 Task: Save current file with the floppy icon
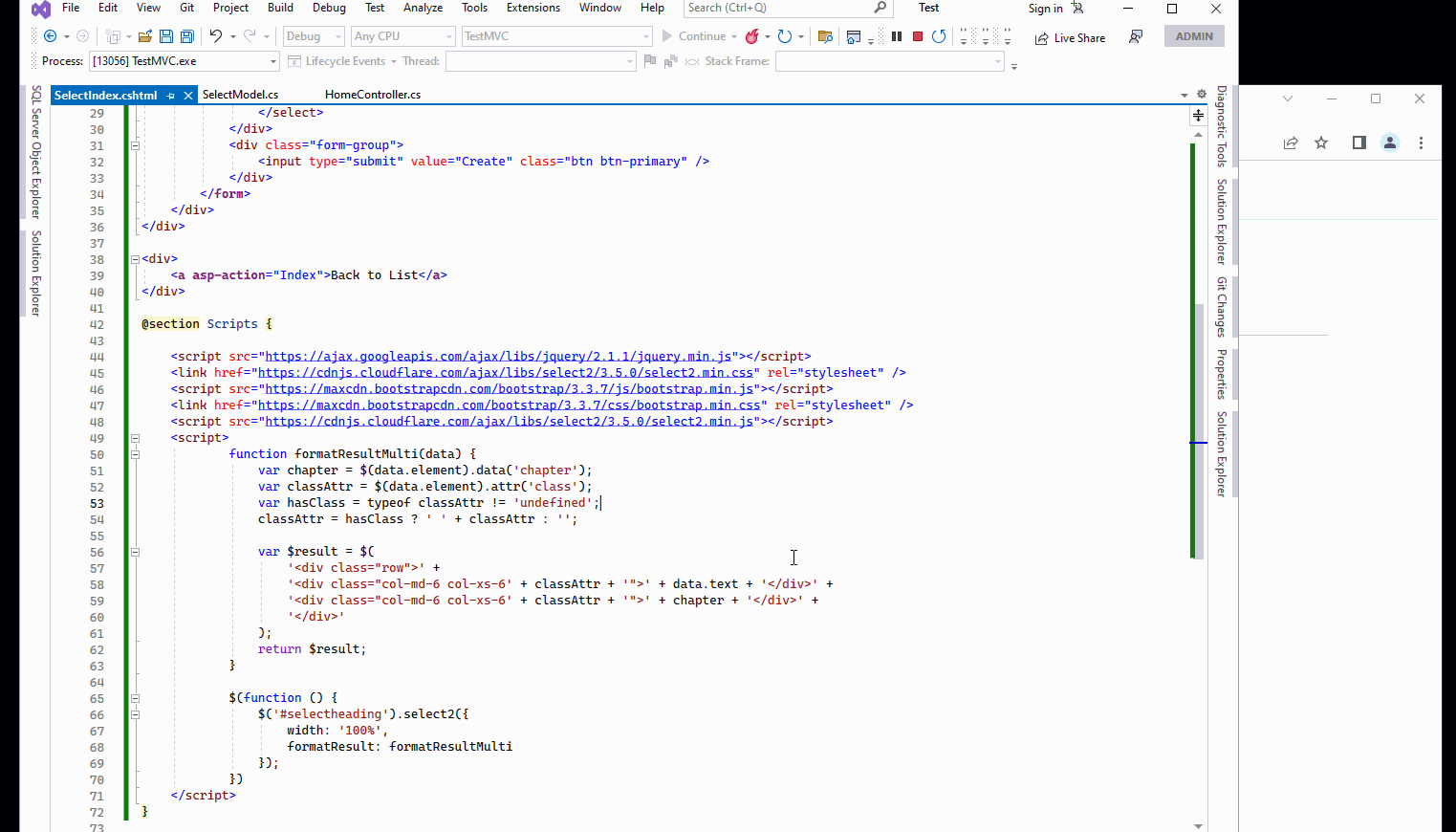coord(166,36)
